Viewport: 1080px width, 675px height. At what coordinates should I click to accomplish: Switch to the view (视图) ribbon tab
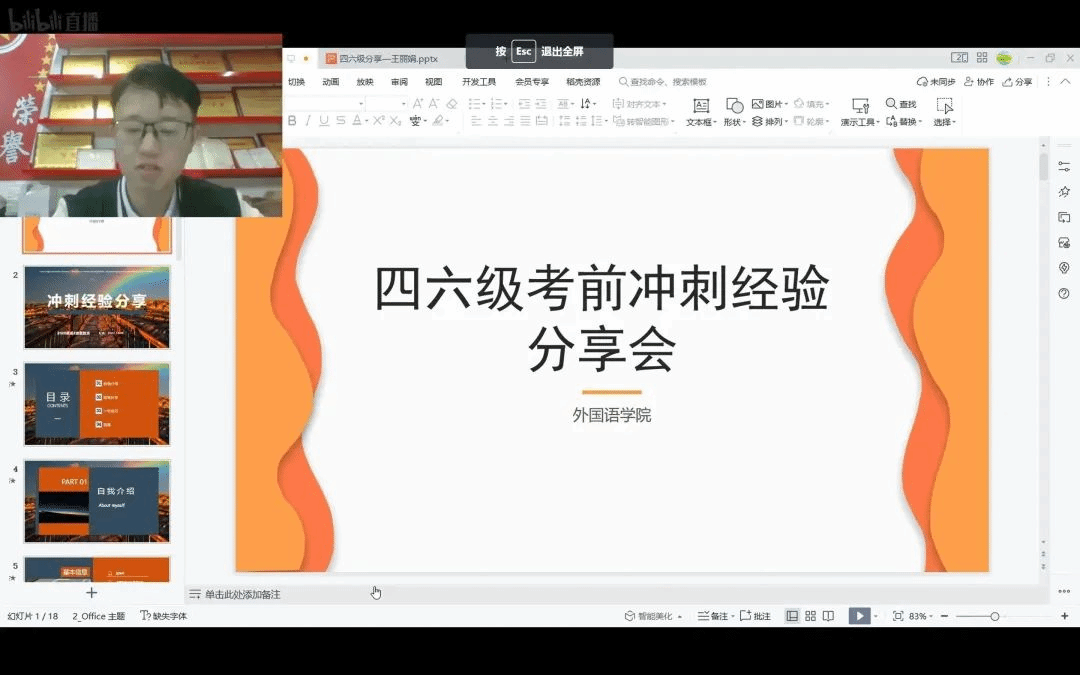click(433, 82)
